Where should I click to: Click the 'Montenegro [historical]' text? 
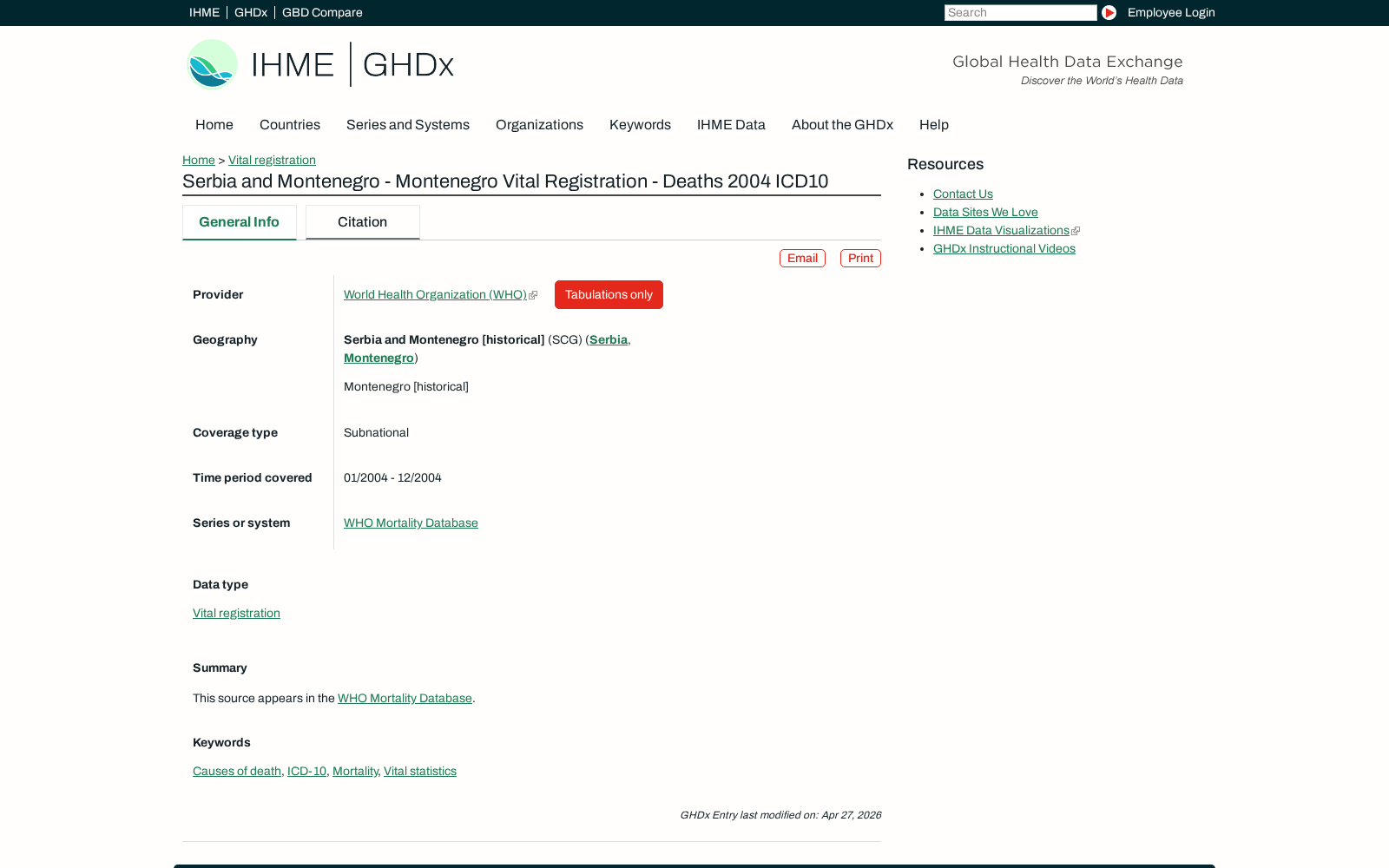tap(406, 387)
